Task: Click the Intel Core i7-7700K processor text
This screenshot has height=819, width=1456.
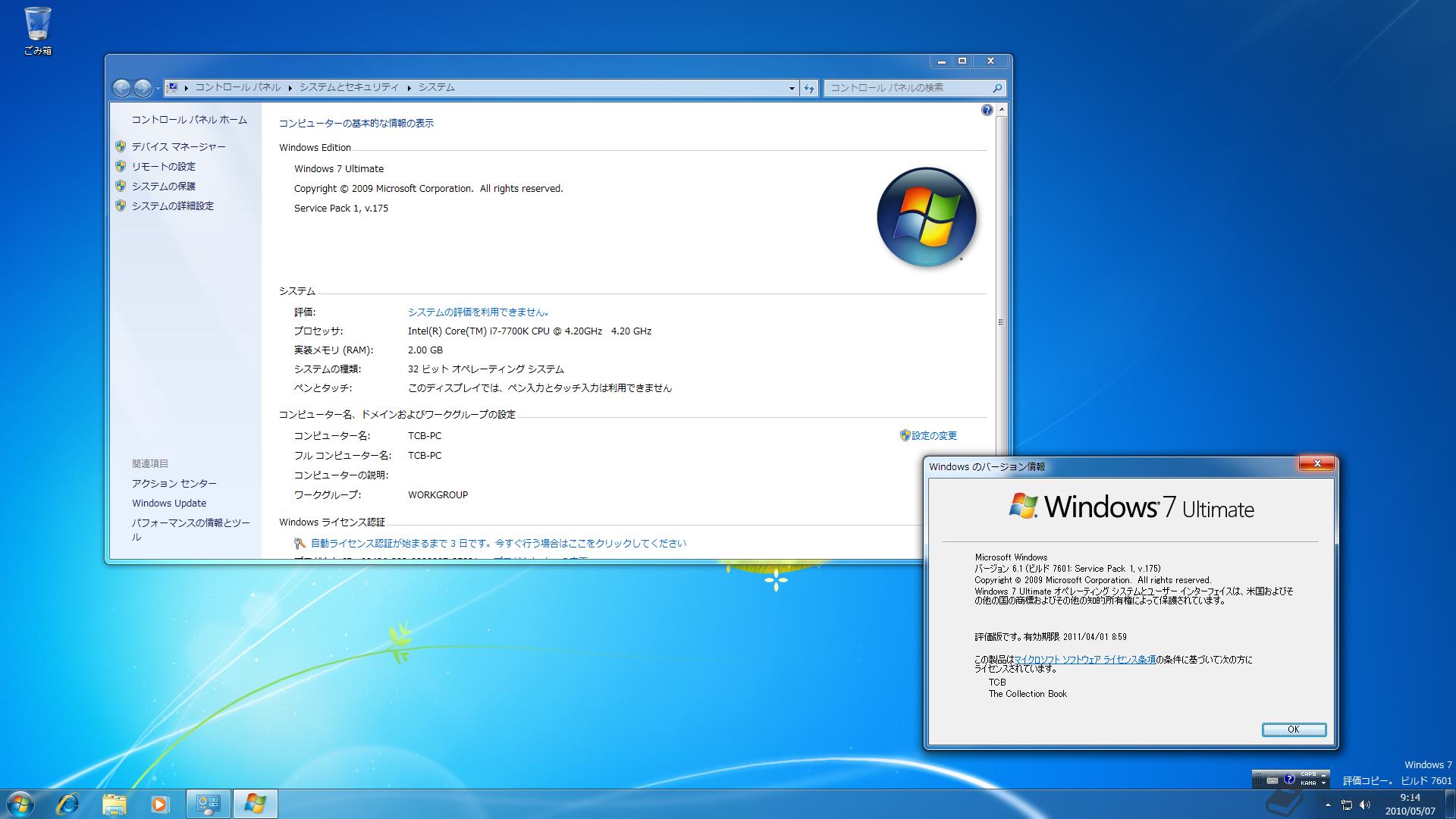Action: pyautogui.click(x=529, y=331)
